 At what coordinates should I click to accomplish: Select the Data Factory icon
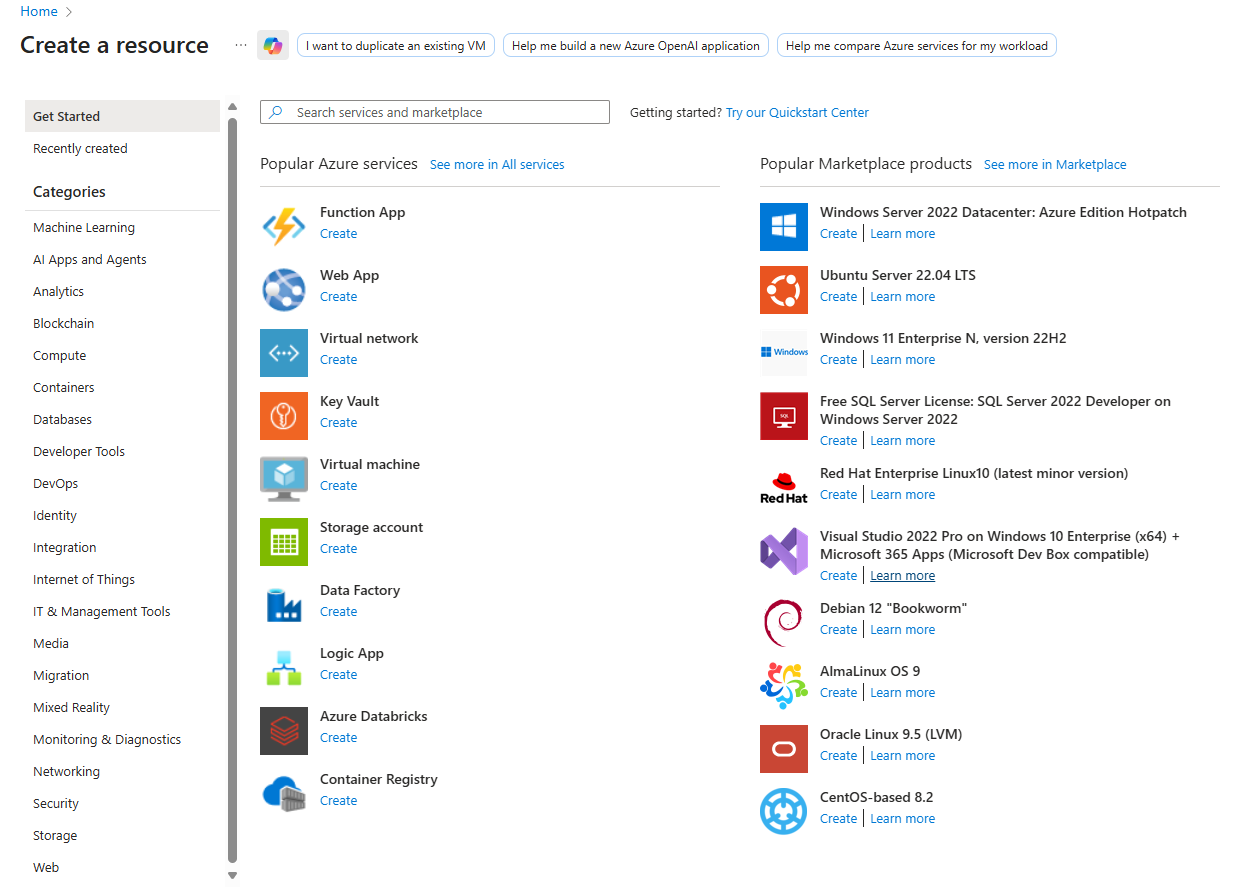coord(283,604)
